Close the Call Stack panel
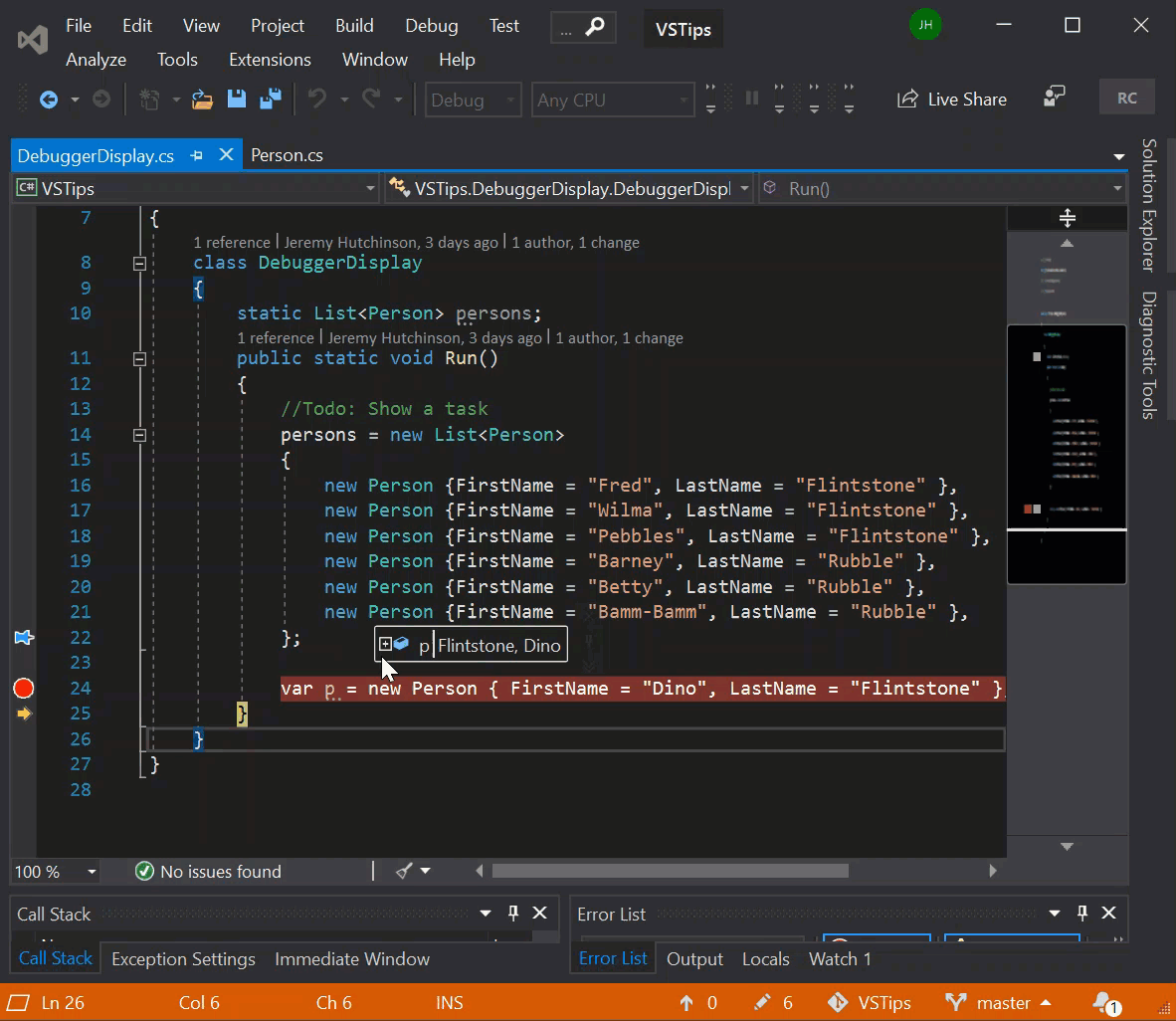 click(x=539, y=913)
